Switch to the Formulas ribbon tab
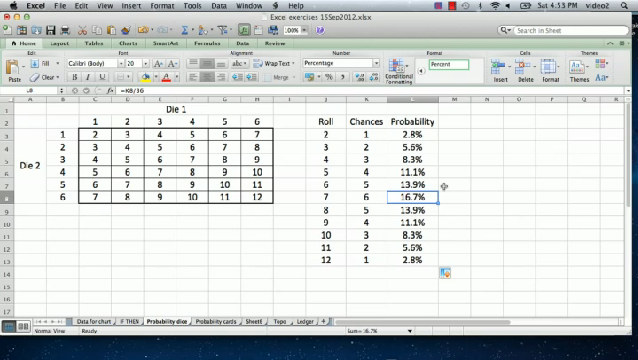 click(207, 43)
